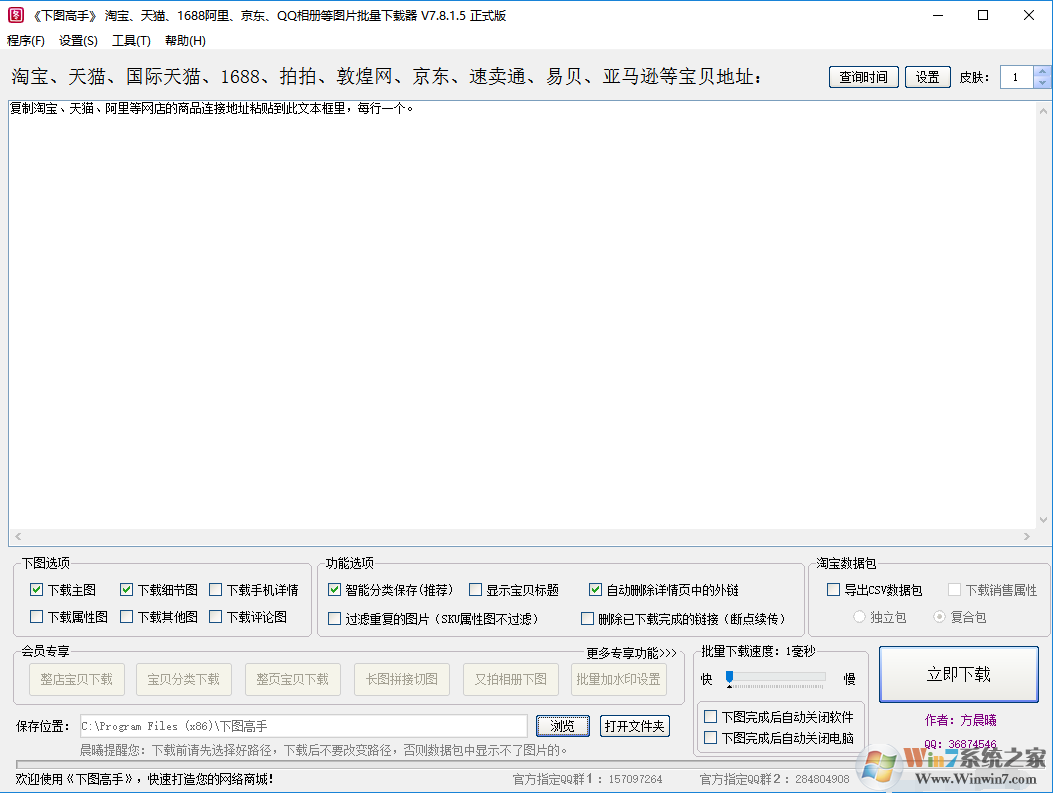Click 浏览 to choose a save folder

point(562,725)
